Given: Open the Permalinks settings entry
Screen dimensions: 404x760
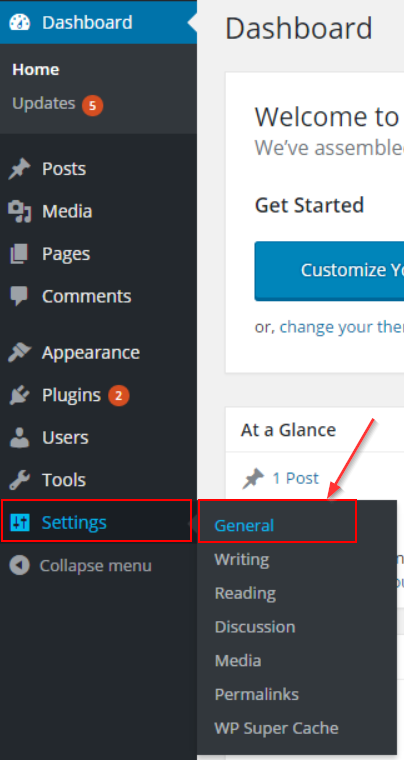Looking at the screenshot, I should pos(257,694).
